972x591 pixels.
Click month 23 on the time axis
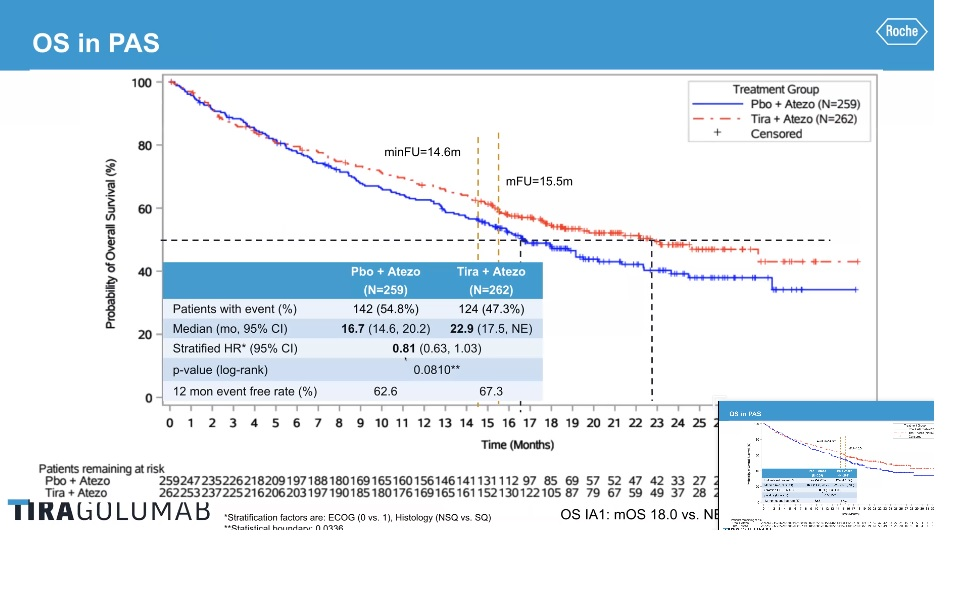[x=656, y=423]
